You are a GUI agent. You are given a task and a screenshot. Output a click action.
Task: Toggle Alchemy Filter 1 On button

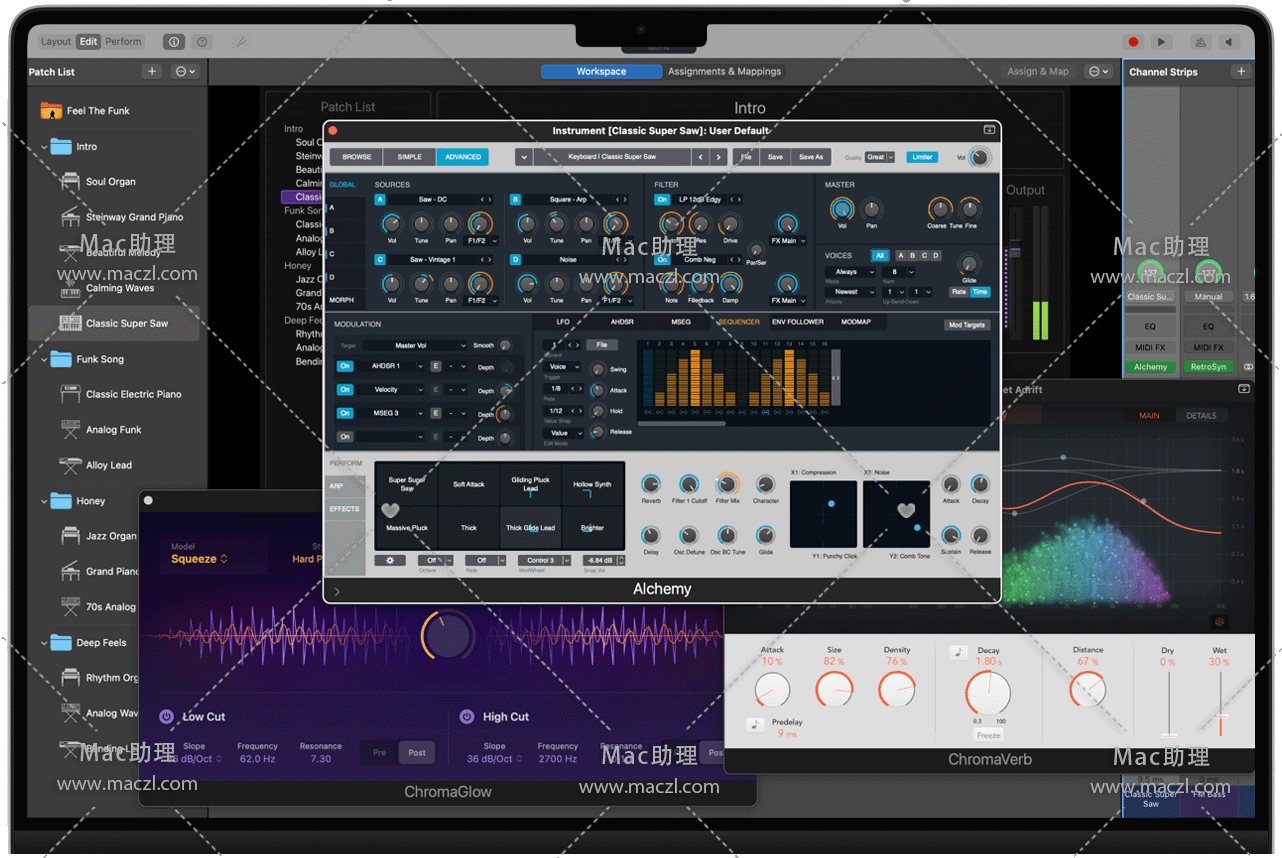pyautogui.click(x=662, y=200)
